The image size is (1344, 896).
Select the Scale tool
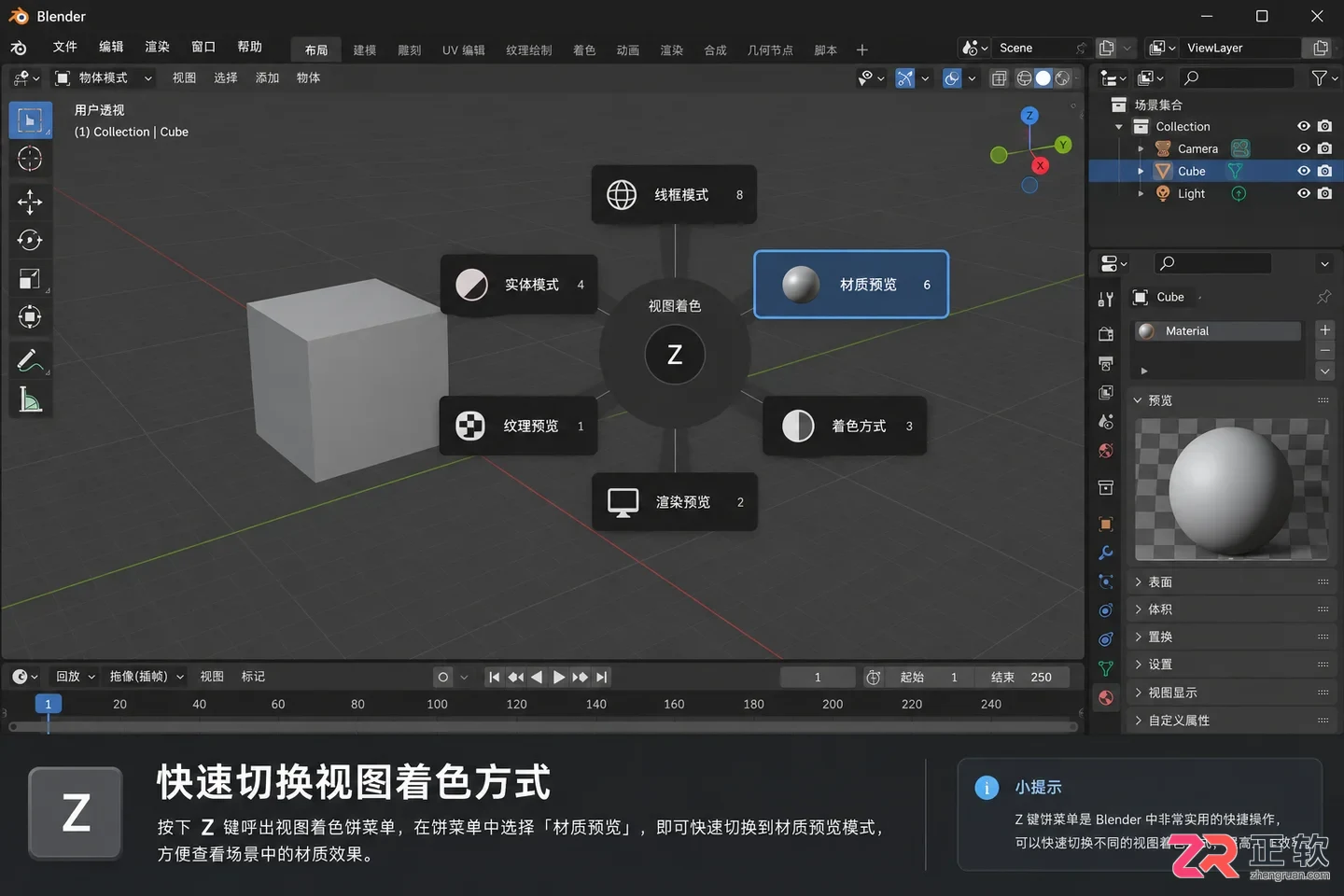pyautogui.click(x=30, y=278)
